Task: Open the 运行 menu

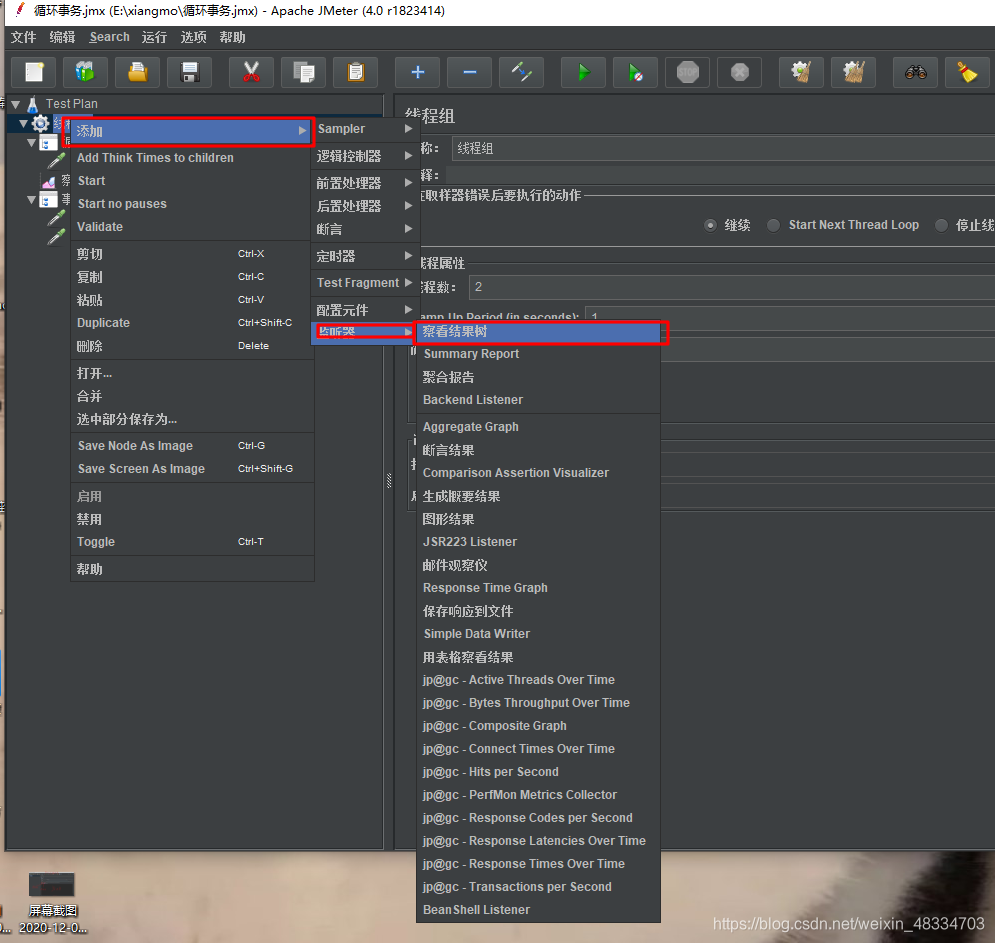Action: (154, 37)
